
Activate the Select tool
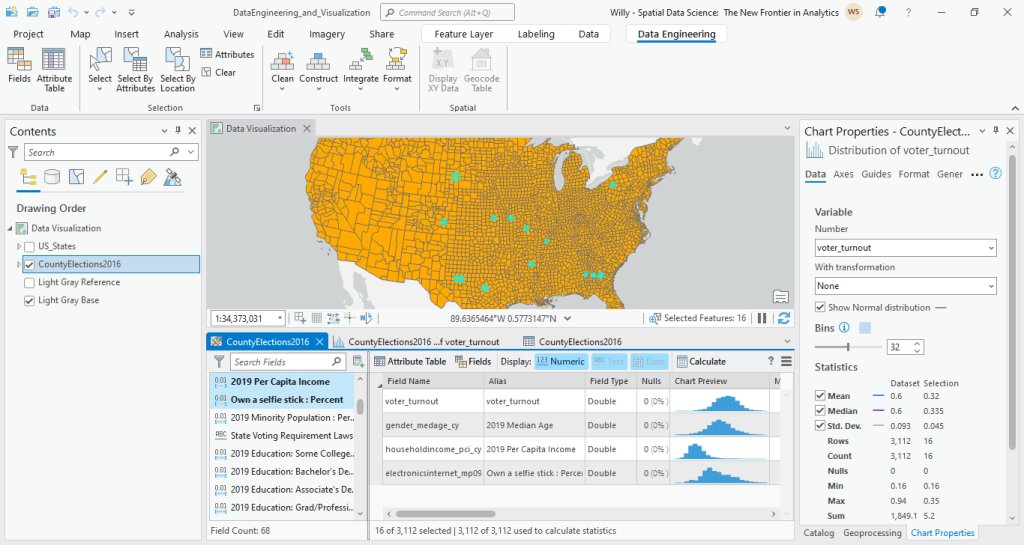[x=100, y=69]
